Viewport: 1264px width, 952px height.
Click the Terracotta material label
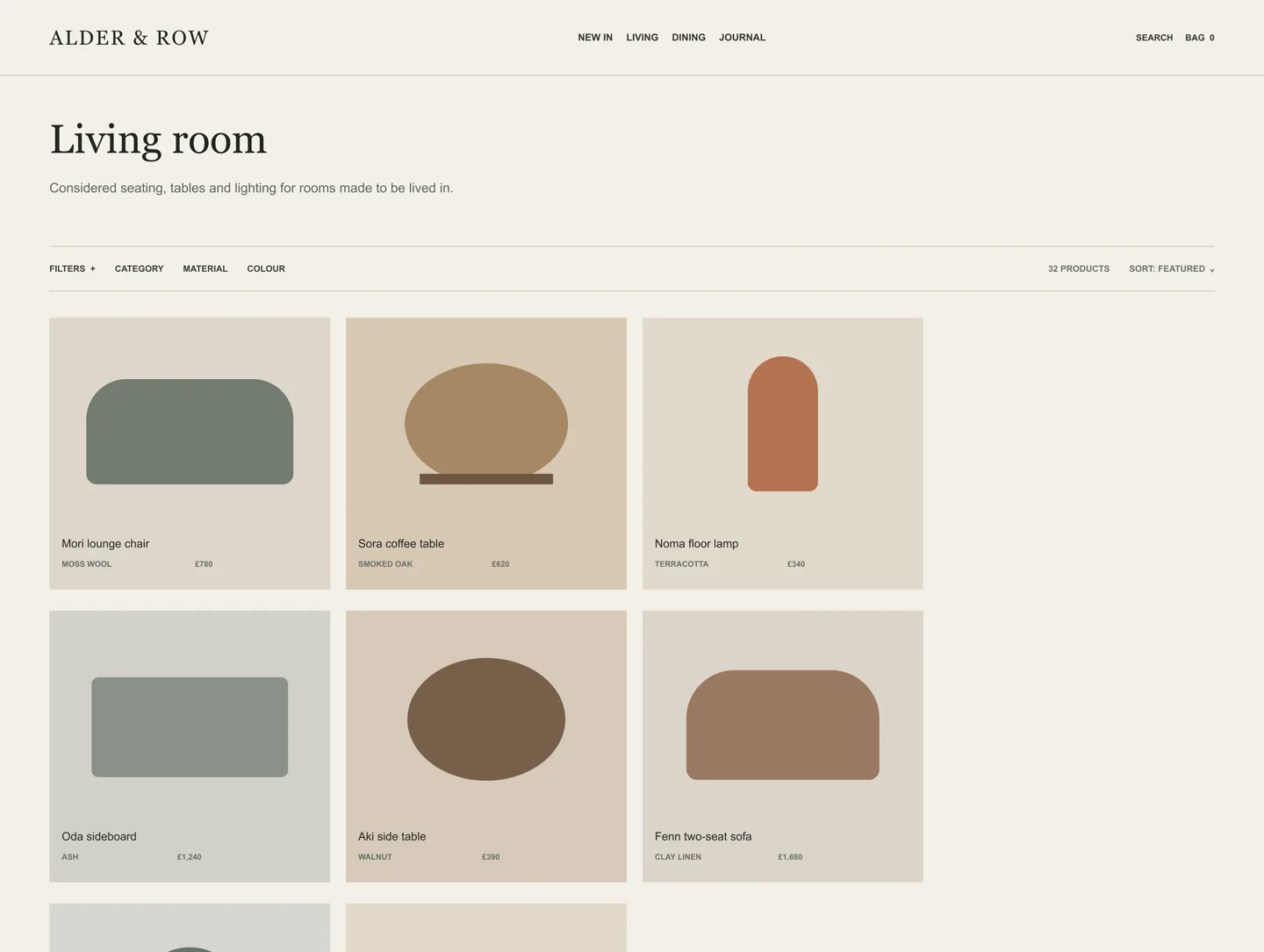point(681,564)
